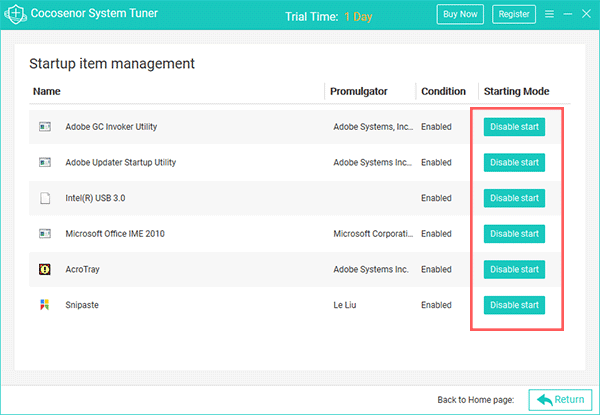This screenshot has height=415, width=600.
Task: Return to the Home page
Action: 560,400
